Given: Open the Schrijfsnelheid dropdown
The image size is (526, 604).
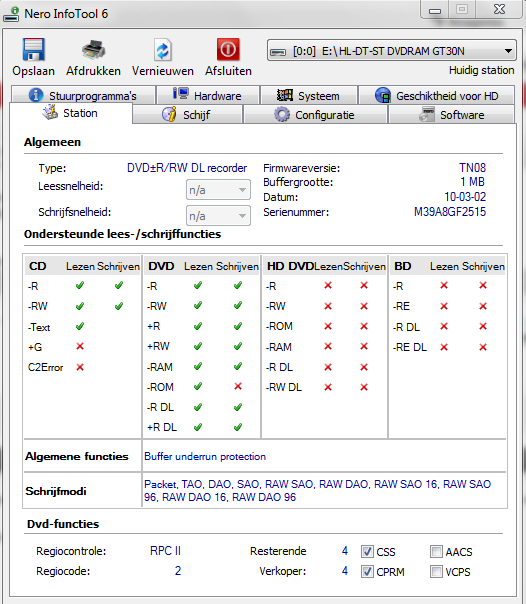Looking at the screenshot, I should point(218,216).
